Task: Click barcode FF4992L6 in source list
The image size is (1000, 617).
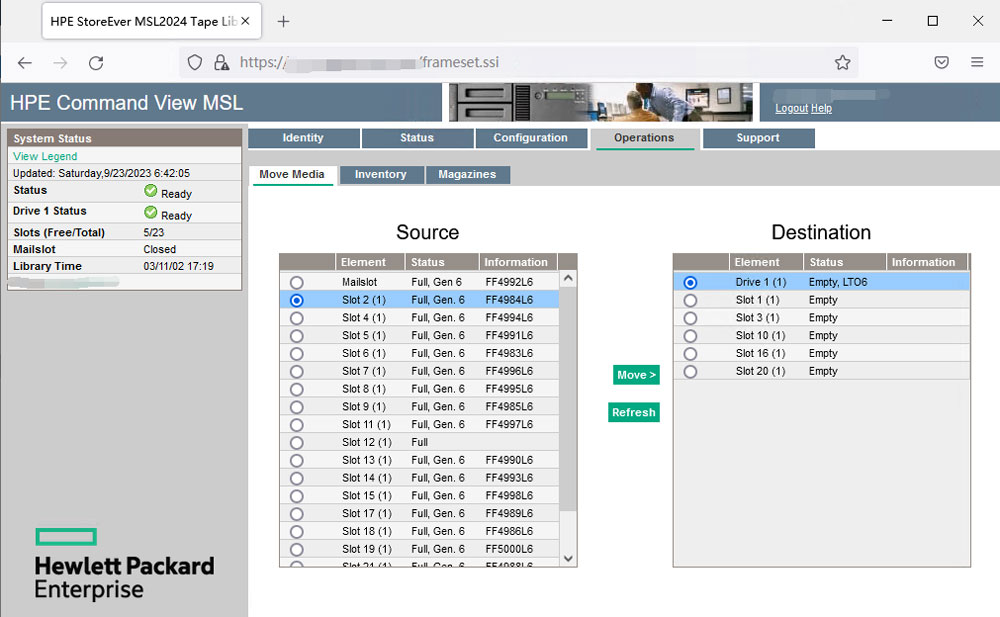Action: [509, 282]
